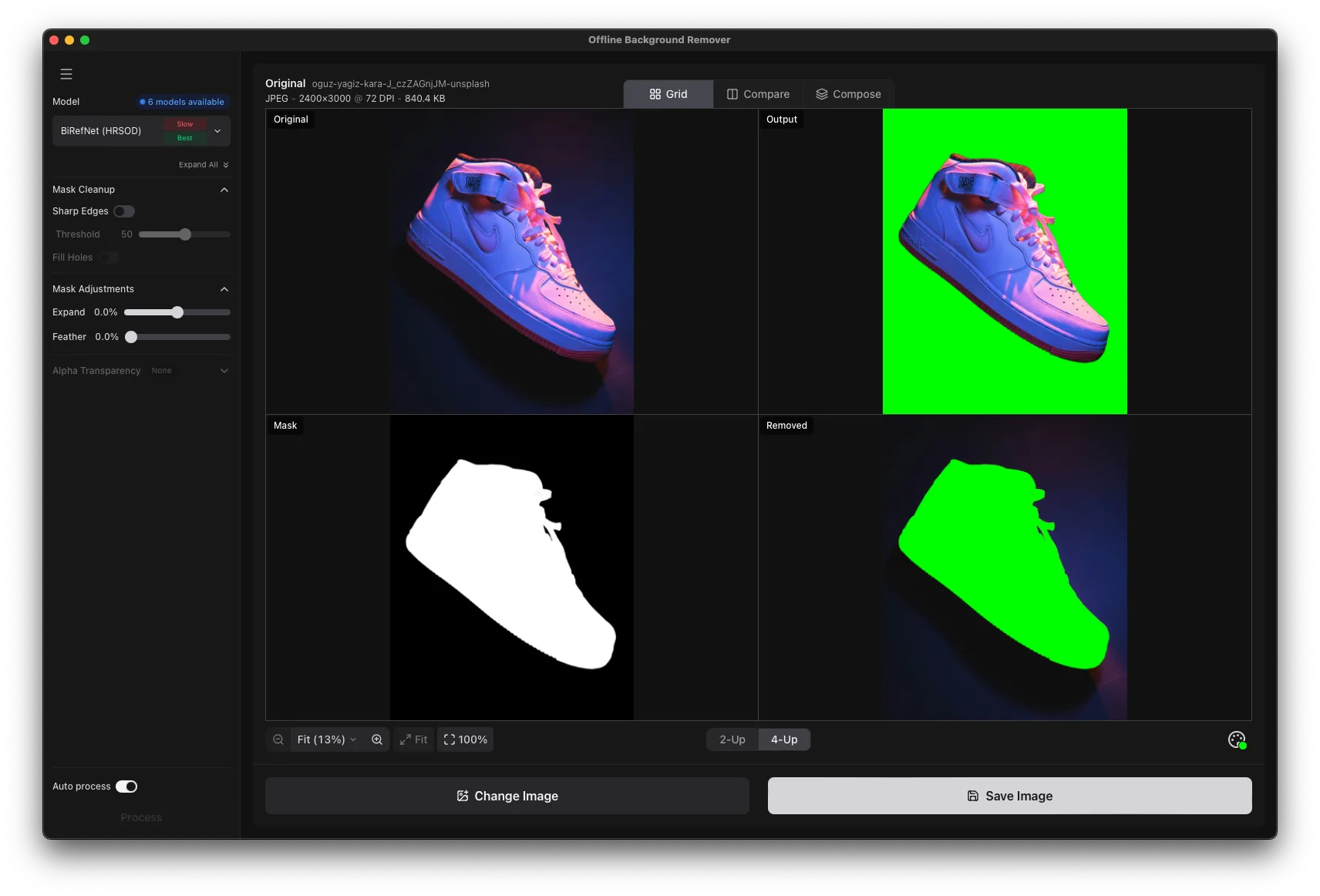Set zoom to 100% actual size
1320x896 pixels.
tap(465, 739)
